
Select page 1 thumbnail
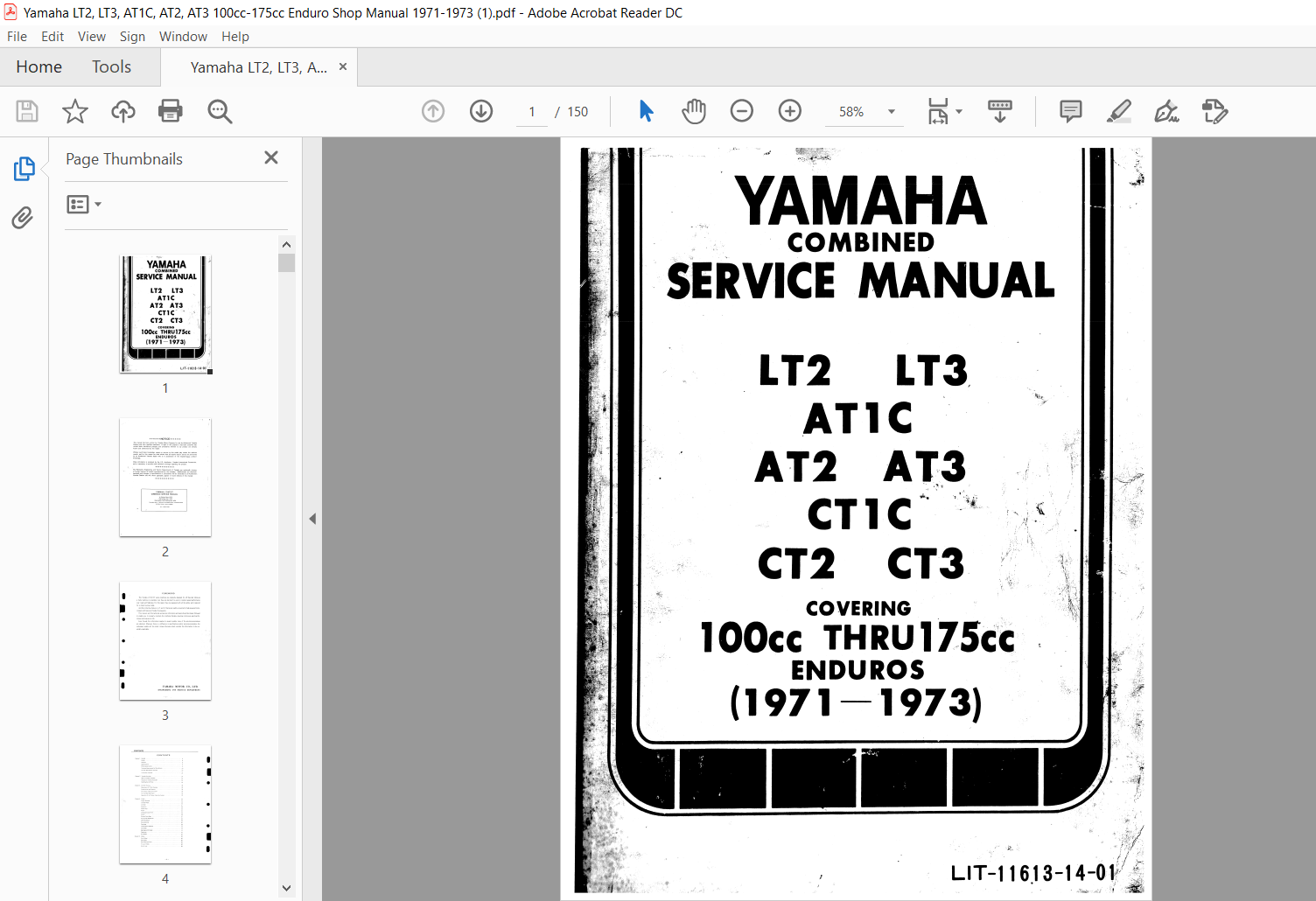(x=165, y=314)
